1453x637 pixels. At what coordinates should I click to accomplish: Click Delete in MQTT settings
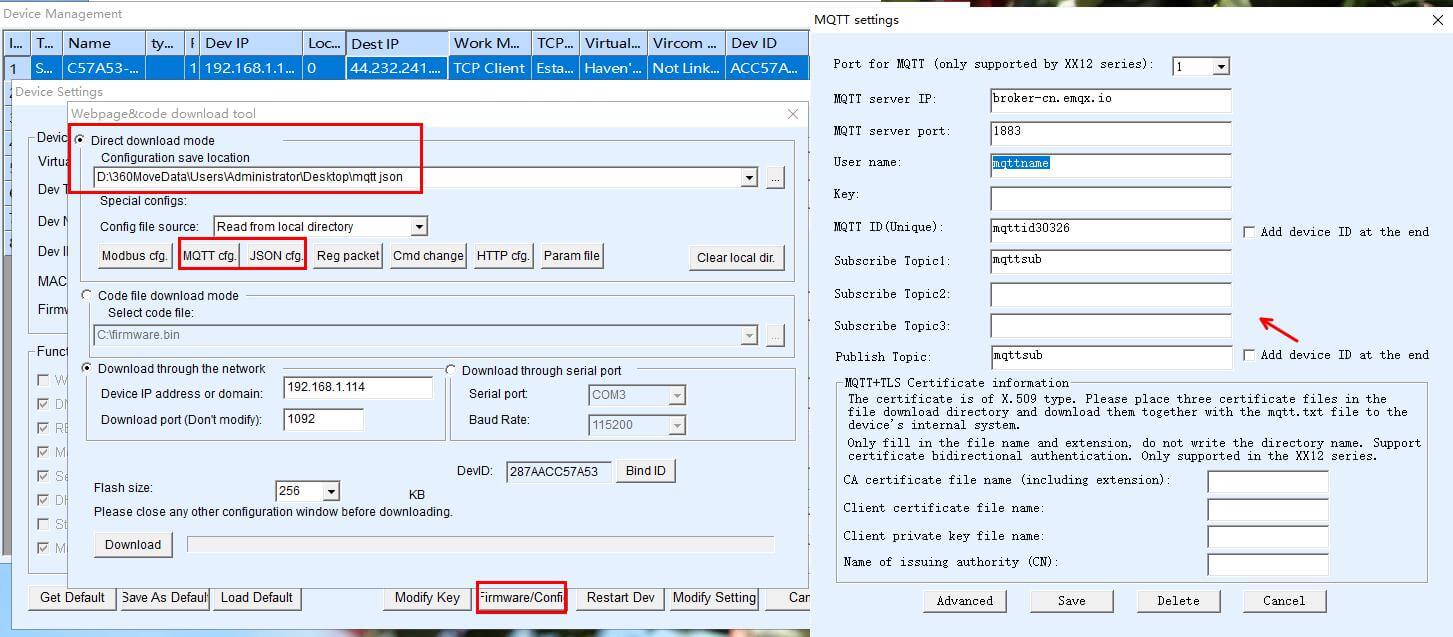1178,601
